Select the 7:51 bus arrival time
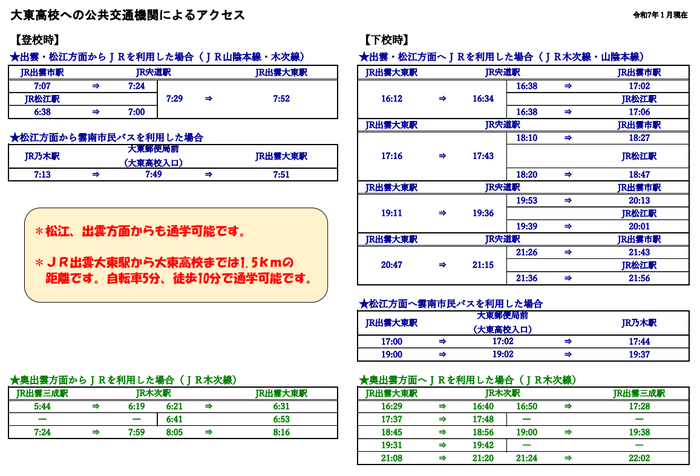 click(281, 175)
